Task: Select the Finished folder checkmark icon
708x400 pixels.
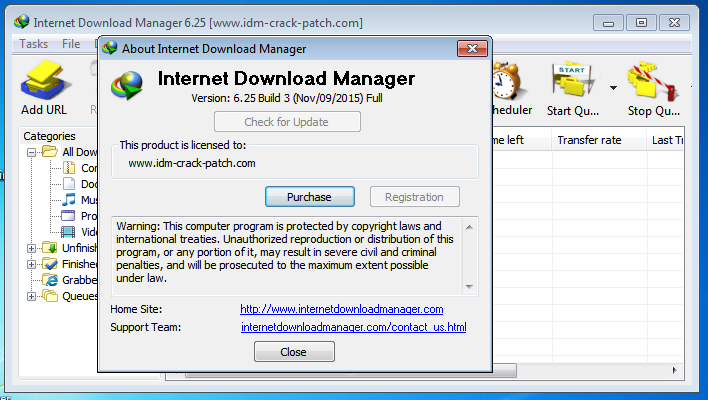Action: coord(50,264)
